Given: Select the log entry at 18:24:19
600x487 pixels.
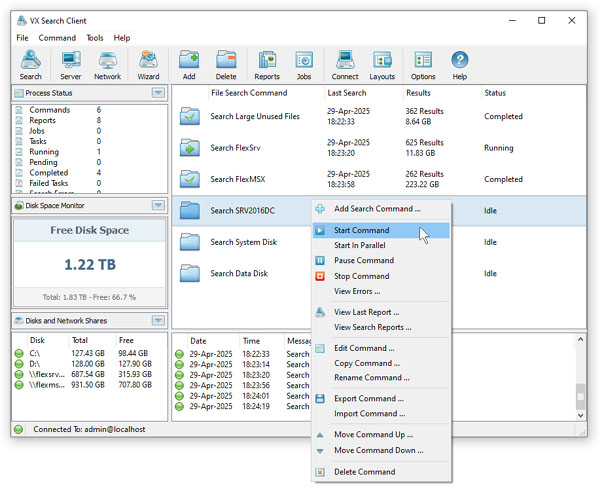Looking at the screenshot, I should (242, 406).
